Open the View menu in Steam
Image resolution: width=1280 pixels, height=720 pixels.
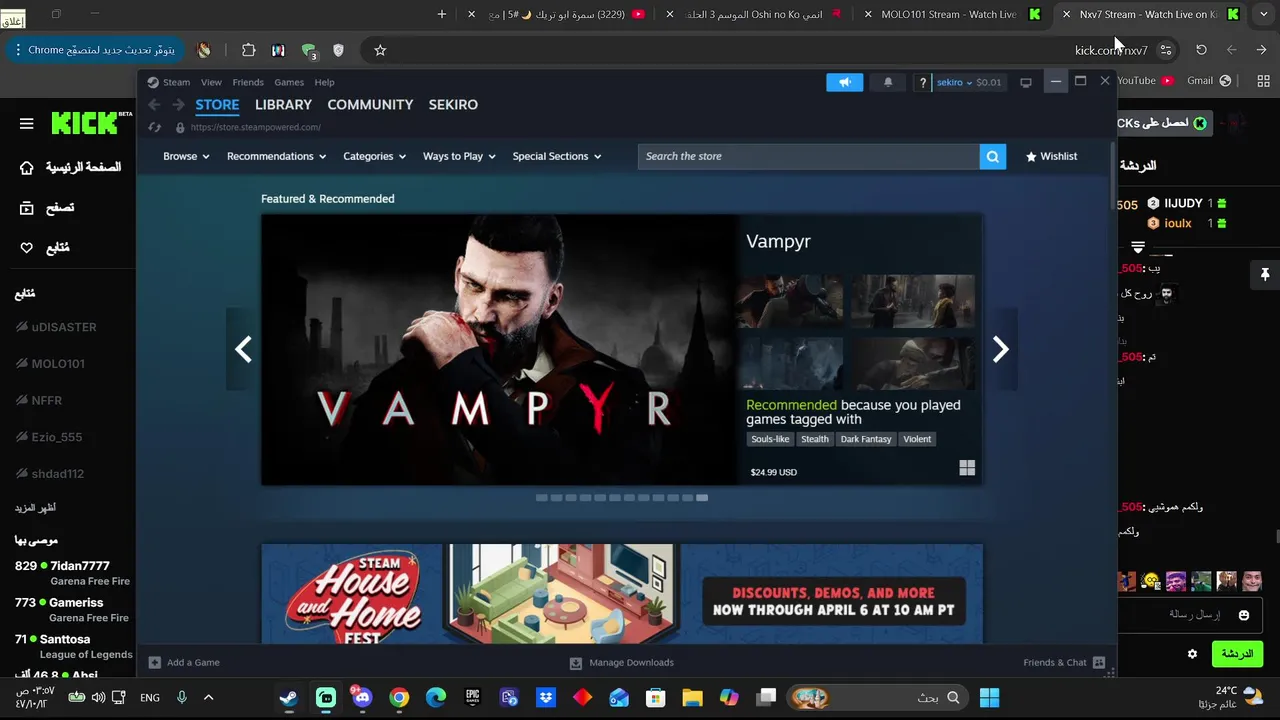pos(211,82)
